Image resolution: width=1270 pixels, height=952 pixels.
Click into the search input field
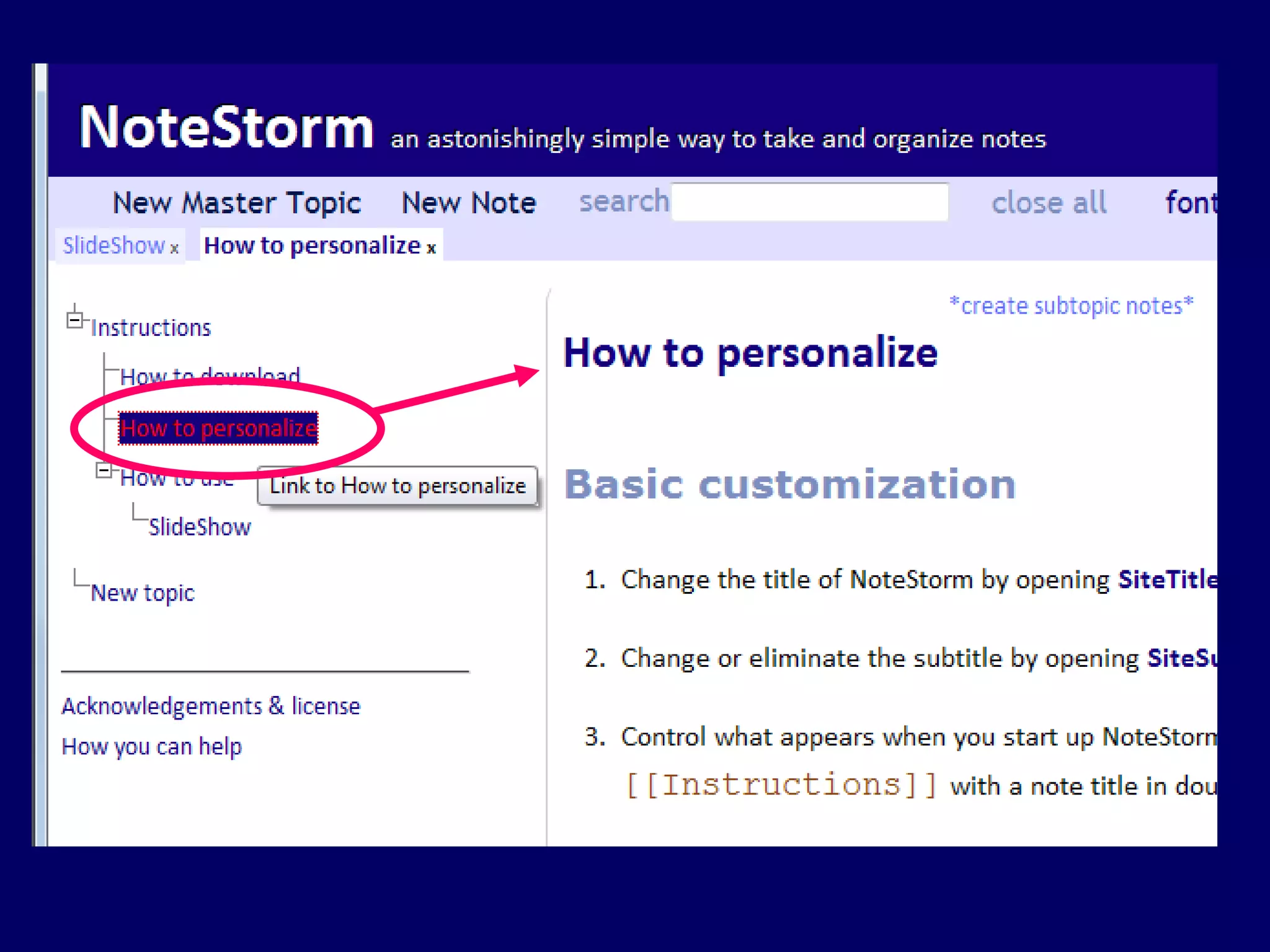tap(809, 202)
